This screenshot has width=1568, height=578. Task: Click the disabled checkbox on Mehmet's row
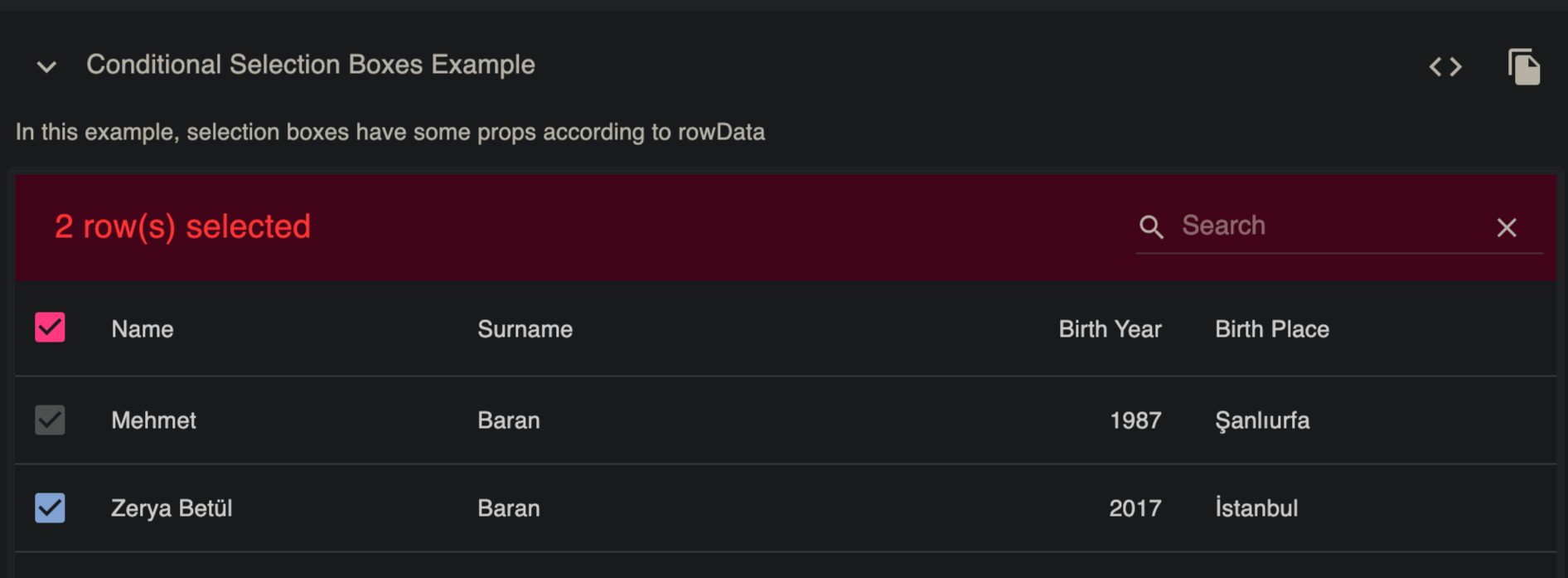pyautogui.click(x=50, y=420)
